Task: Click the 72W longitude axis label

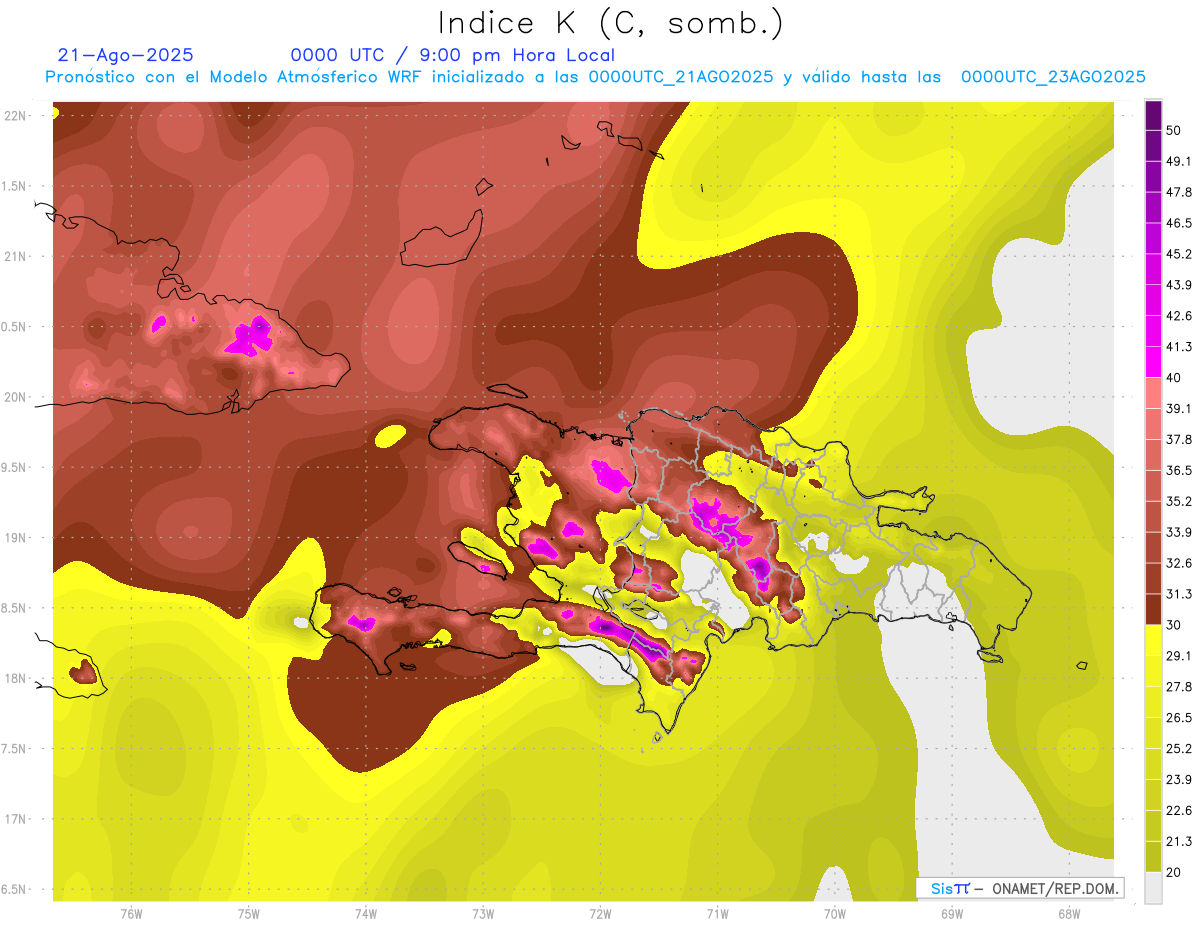Action: pos(600,912)
